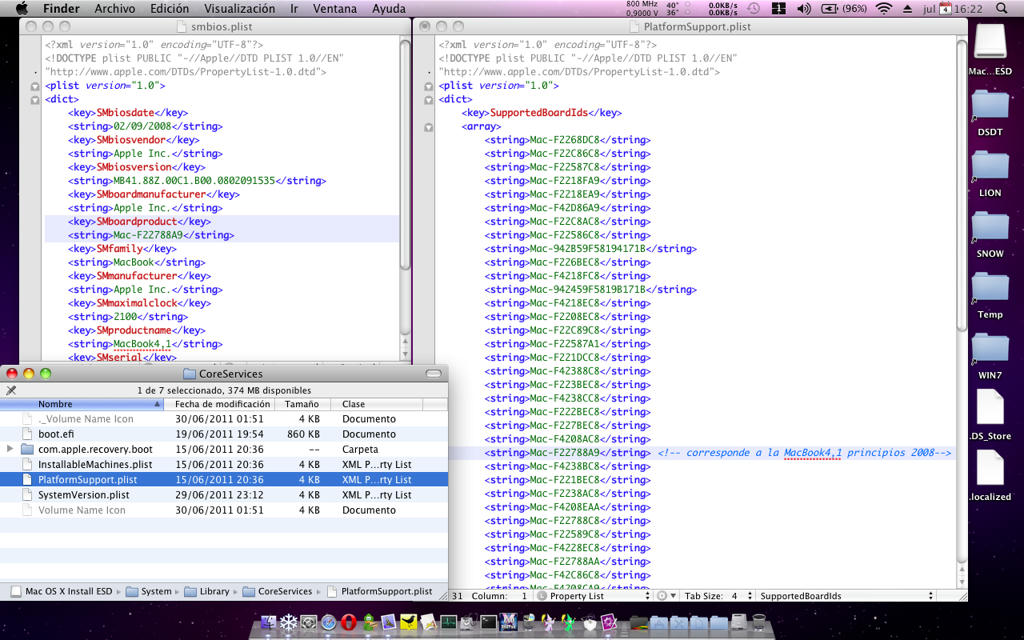Open the LION folder on desktop
Screen dimensions: 1024x640
(x=990, y=174)
